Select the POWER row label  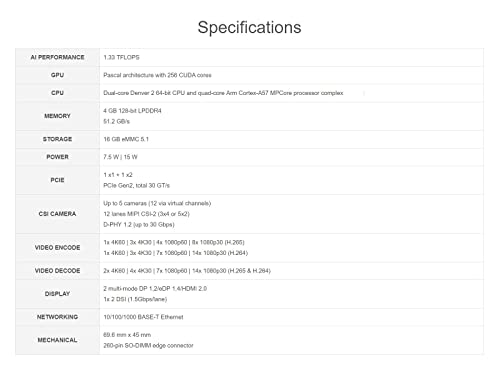point(57,157)
